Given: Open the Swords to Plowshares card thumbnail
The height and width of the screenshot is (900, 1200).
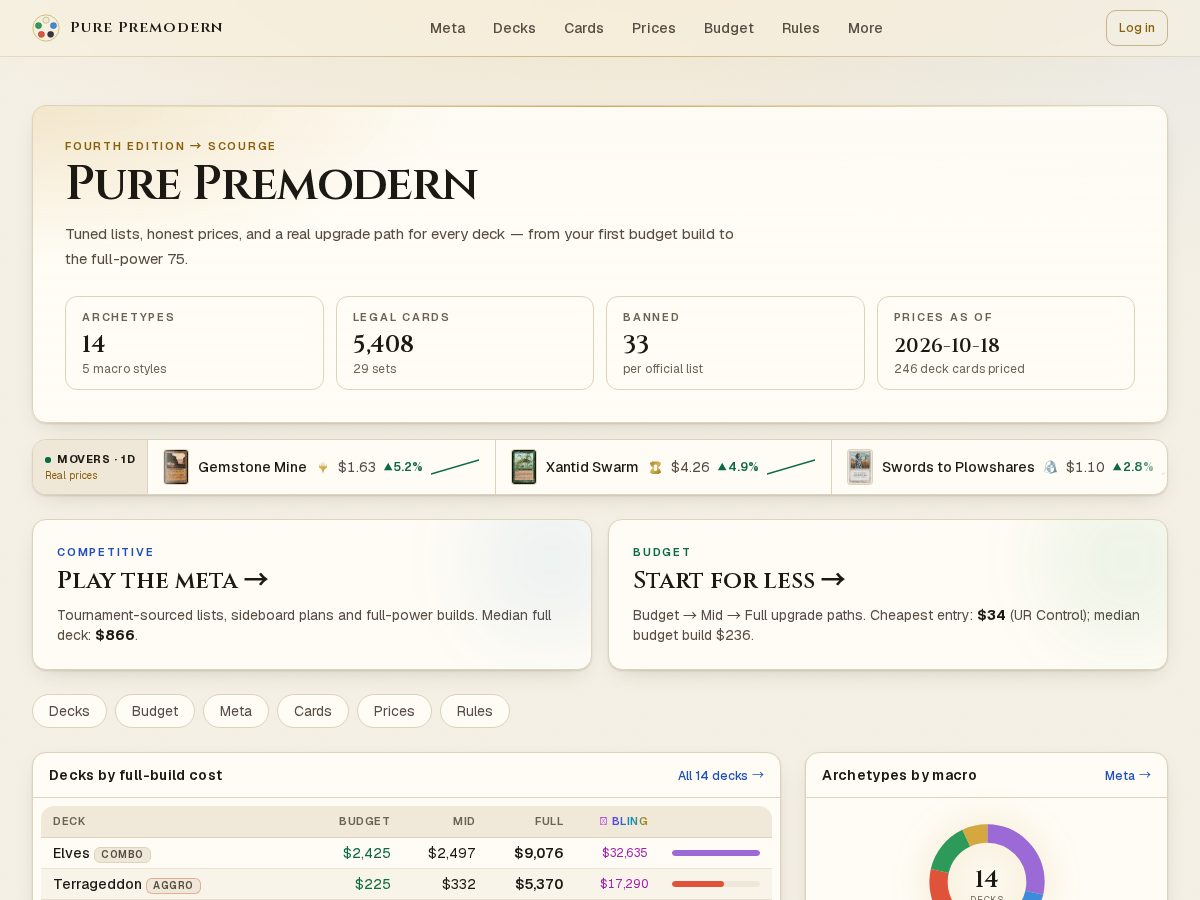Looking at the screenshot, I should (860, 467).
